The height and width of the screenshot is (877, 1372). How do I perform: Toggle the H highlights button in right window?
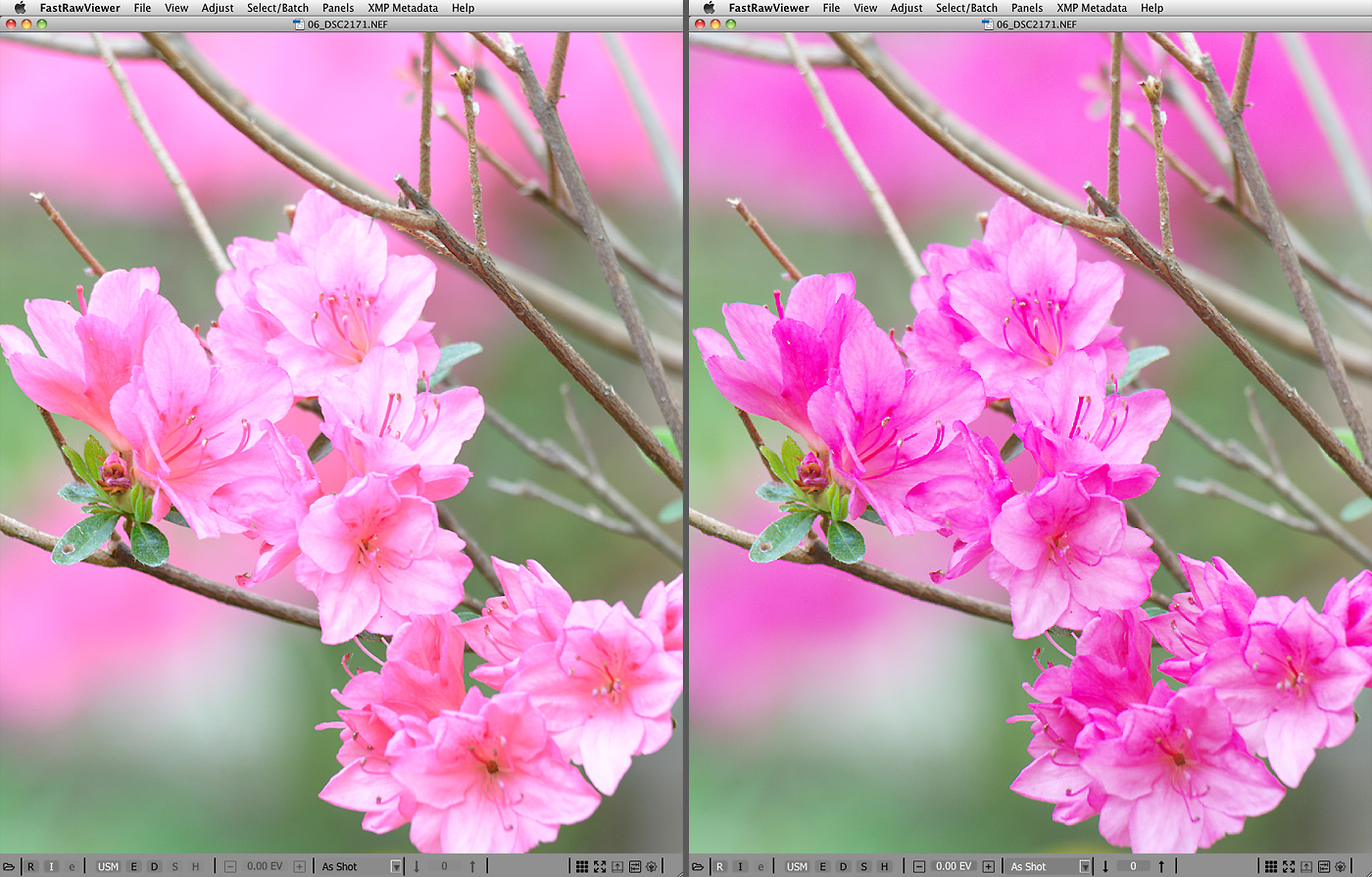[x=884, y=866]
